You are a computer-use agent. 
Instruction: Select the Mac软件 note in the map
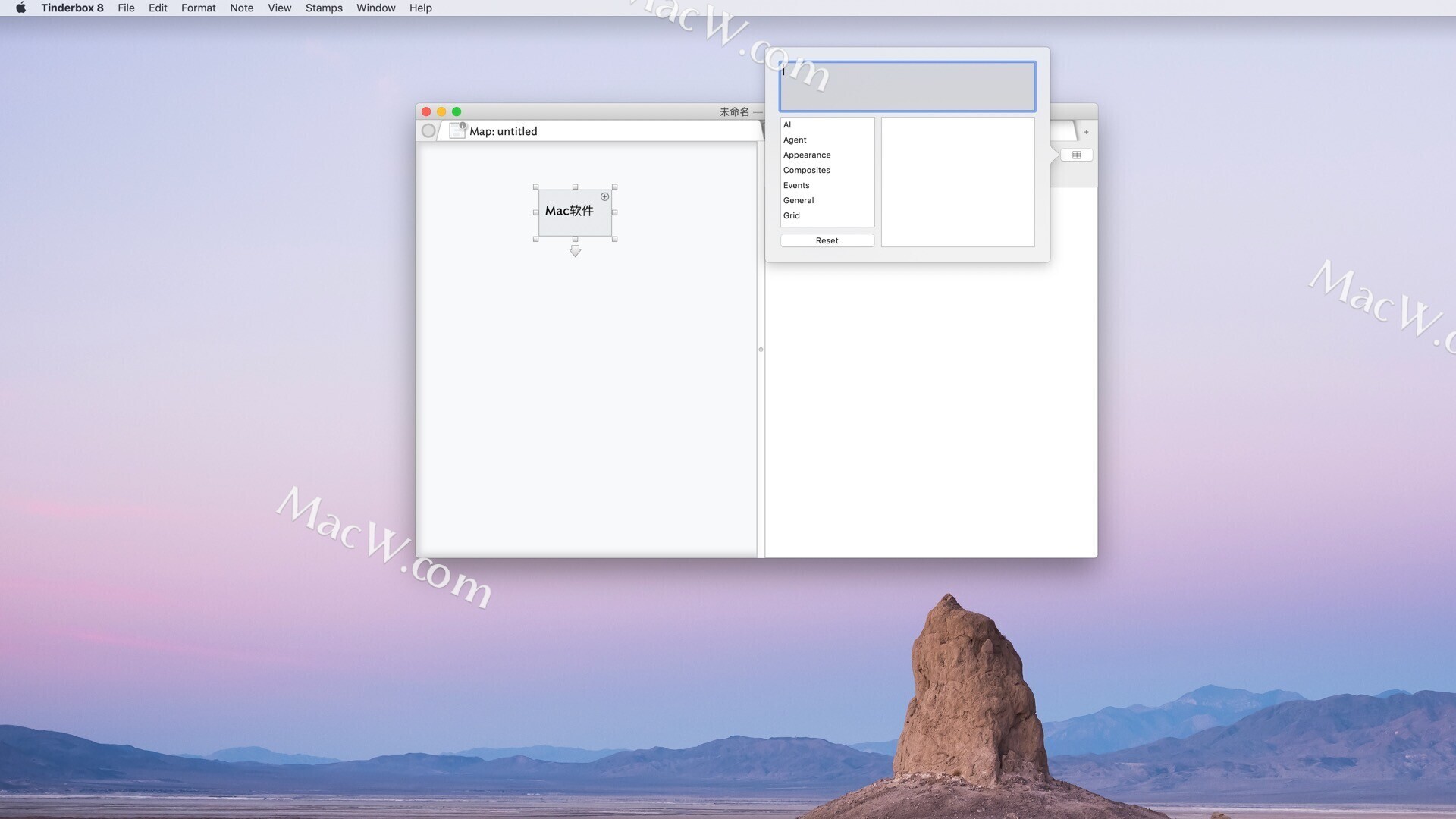pyautogui.click(x=575, y=212)
